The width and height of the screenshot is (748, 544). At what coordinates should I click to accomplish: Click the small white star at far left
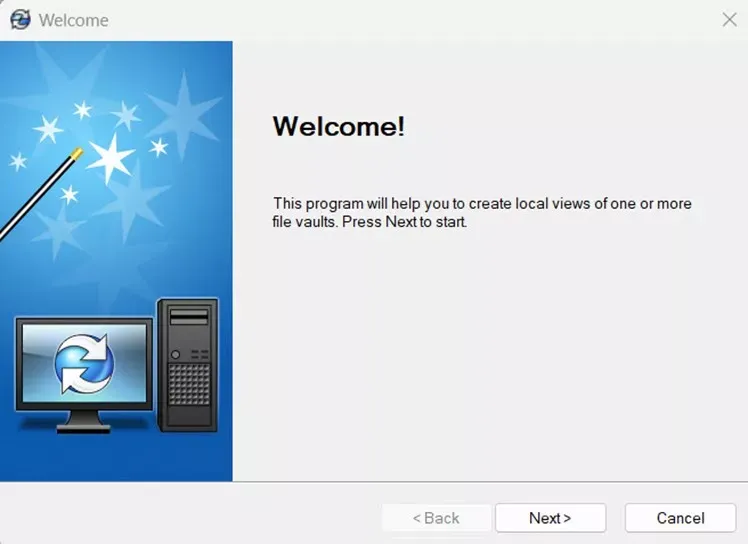18,162
